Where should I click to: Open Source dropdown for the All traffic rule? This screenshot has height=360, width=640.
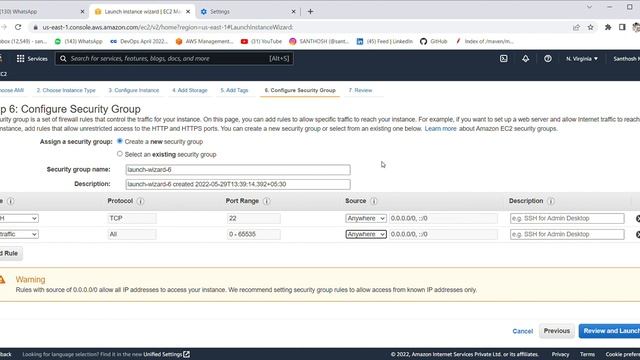(x=366, y=234)
